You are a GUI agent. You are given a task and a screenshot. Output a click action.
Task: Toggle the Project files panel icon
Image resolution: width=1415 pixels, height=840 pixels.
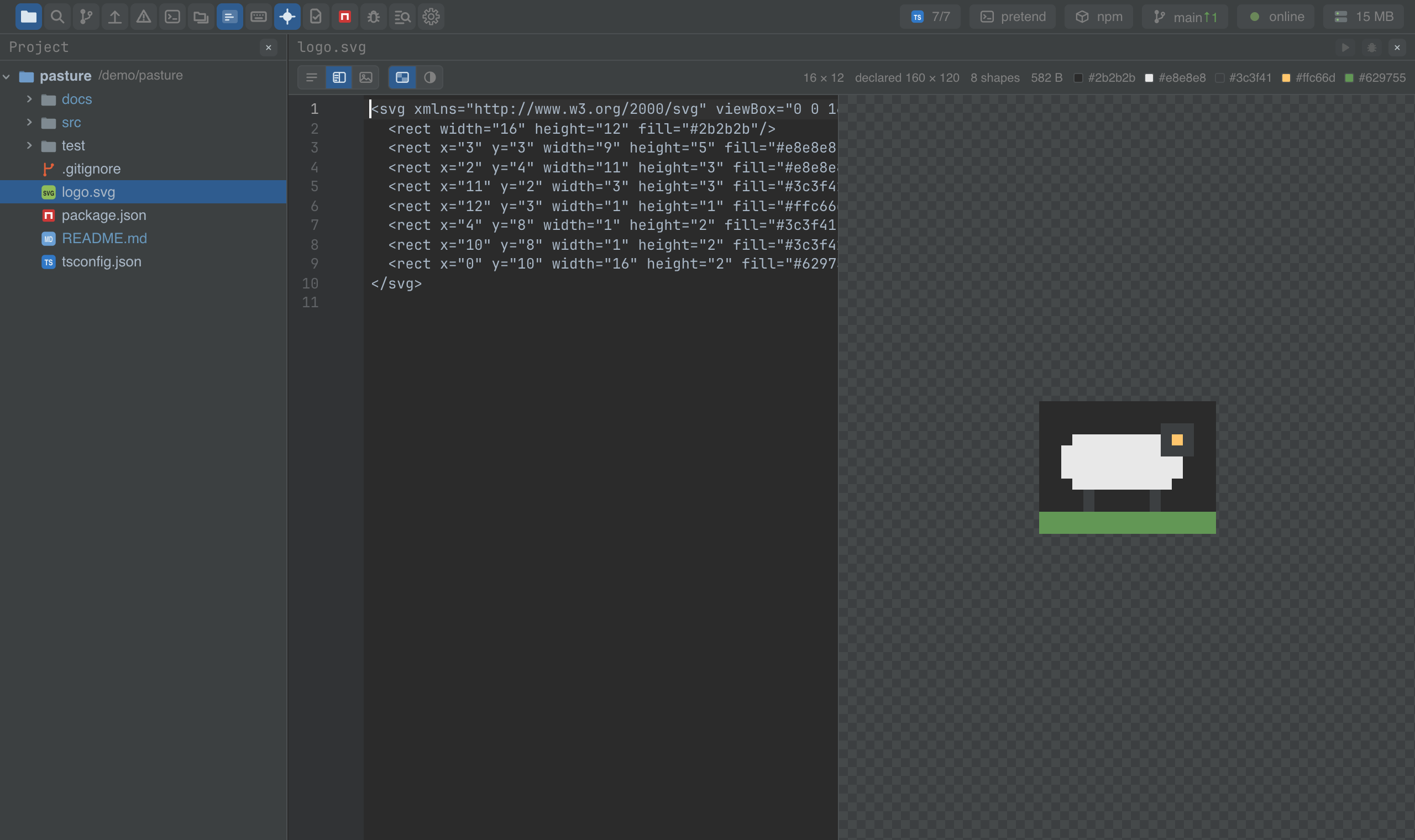tap(28, 17)
